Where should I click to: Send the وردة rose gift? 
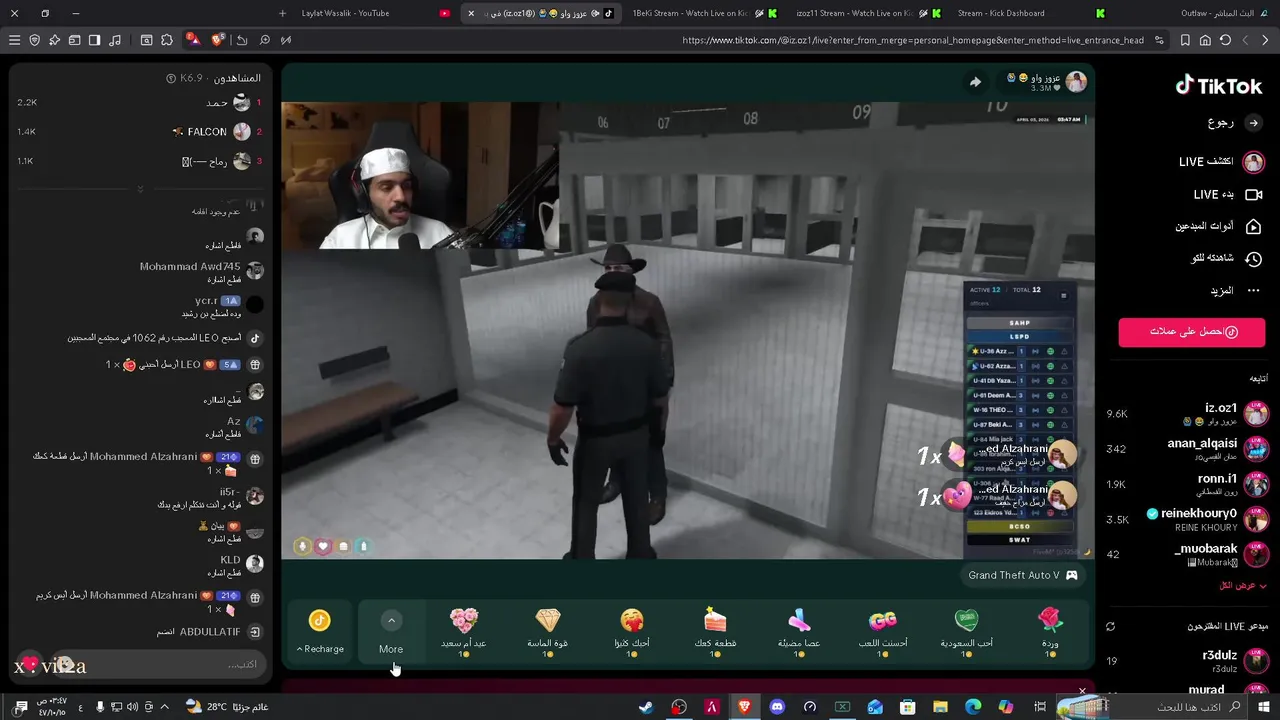[x=1050, y=631]
